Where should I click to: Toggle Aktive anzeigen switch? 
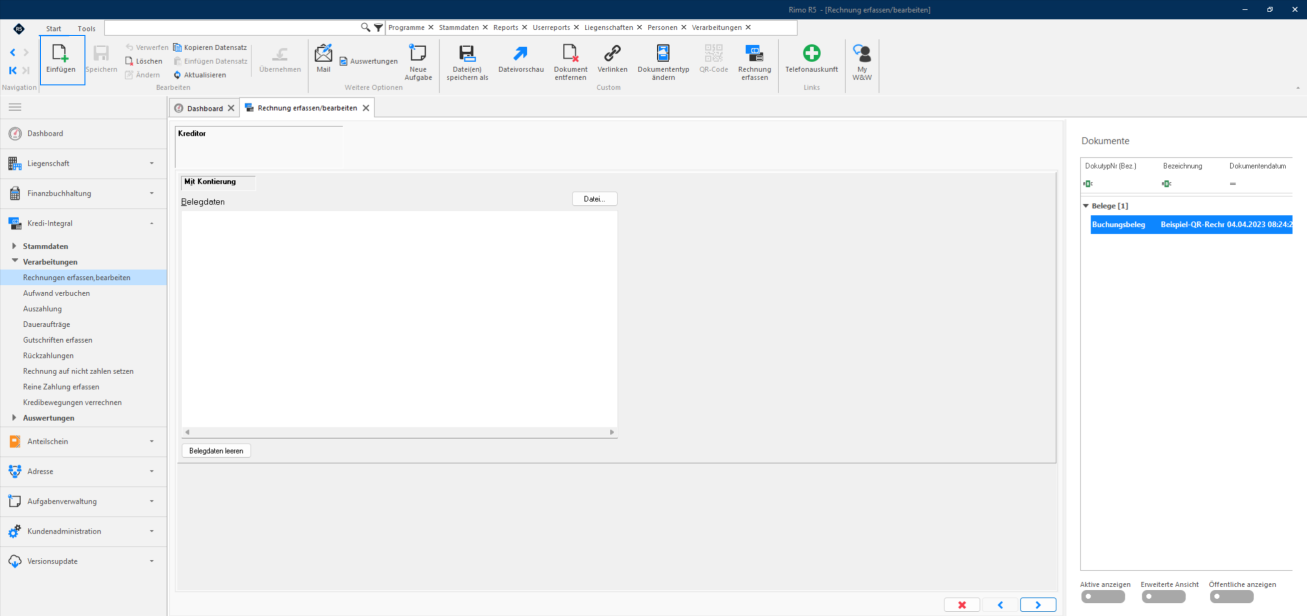point(1103,597)
